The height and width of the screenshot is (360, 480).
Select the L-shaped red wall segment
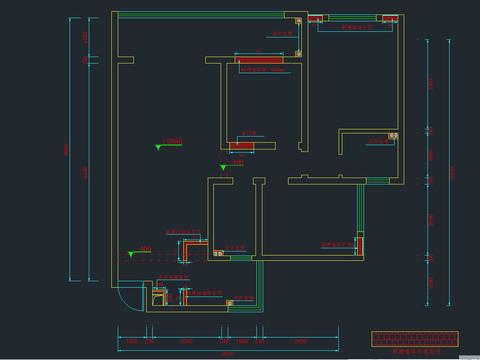pyautogui.click(x=193, y=249)
